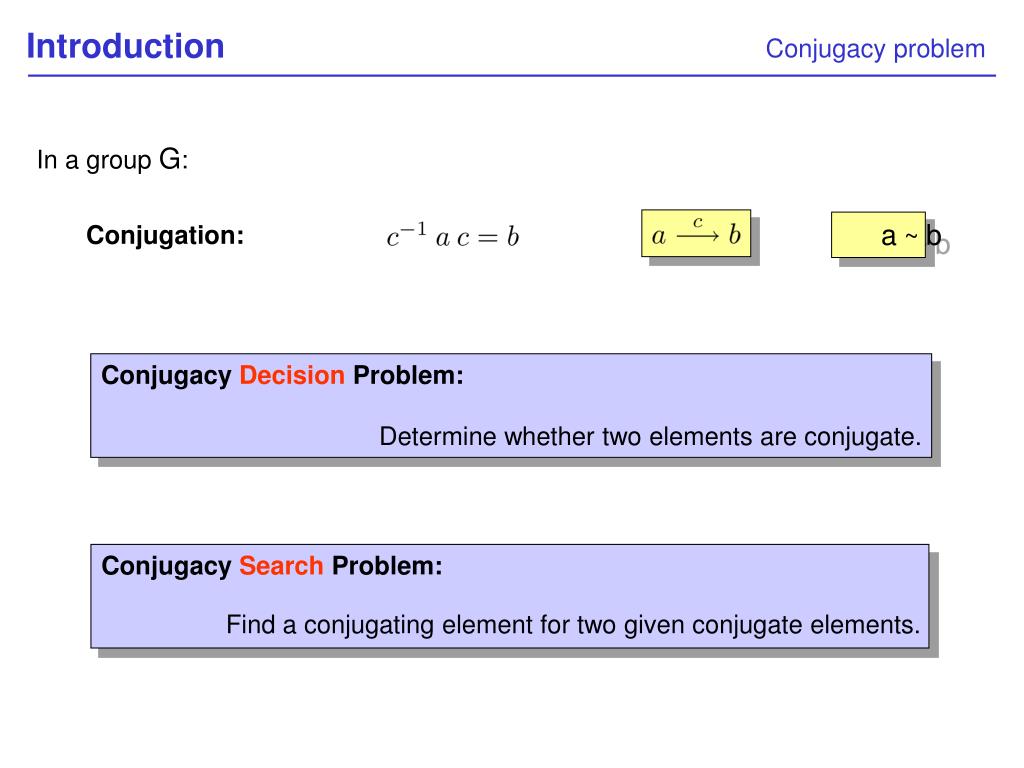Click the word Problem in Search box

(x=387, y=566)
